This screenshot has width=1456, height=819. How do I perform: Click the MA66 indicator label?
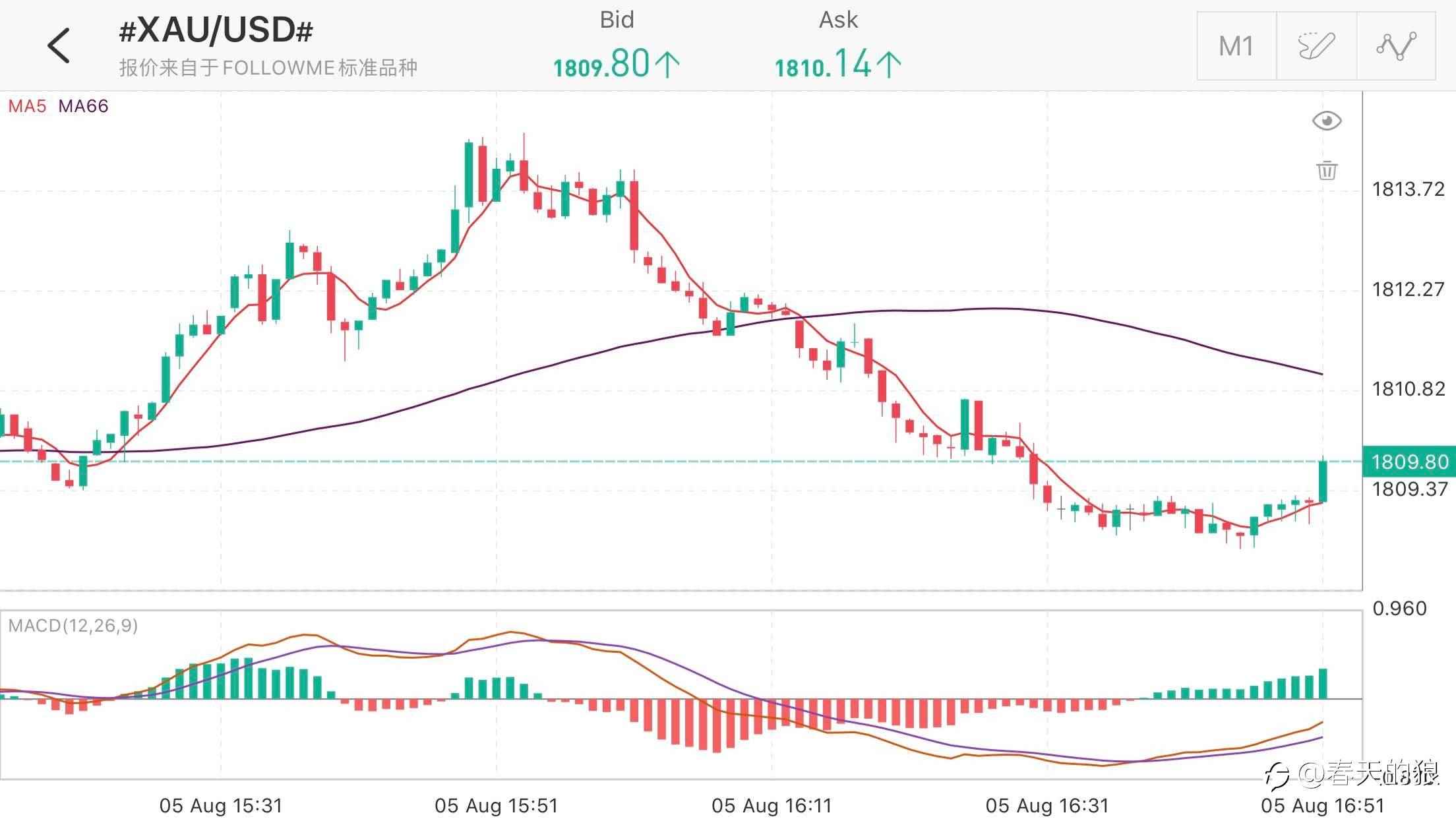click(83, 106)
